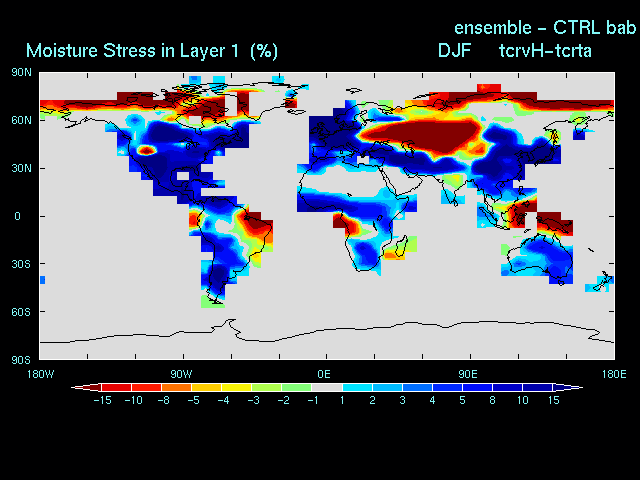Pick the blue swatch between 4 and 5

point(447,387)
